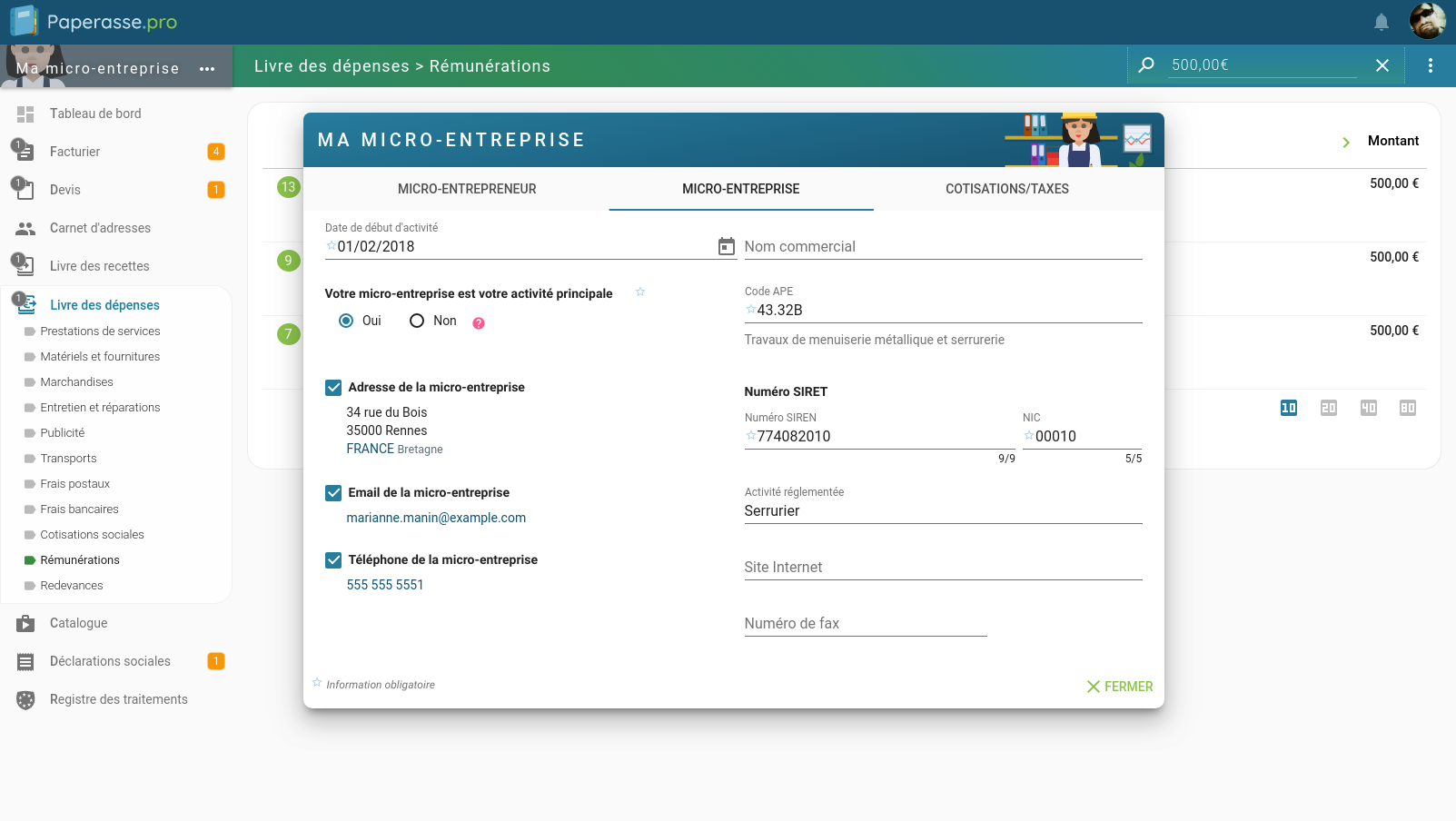Switch to the MICRO-ENTREPRENEUR tab
This screenshot has height=821, width=1456.
click(x=467, y=189)
